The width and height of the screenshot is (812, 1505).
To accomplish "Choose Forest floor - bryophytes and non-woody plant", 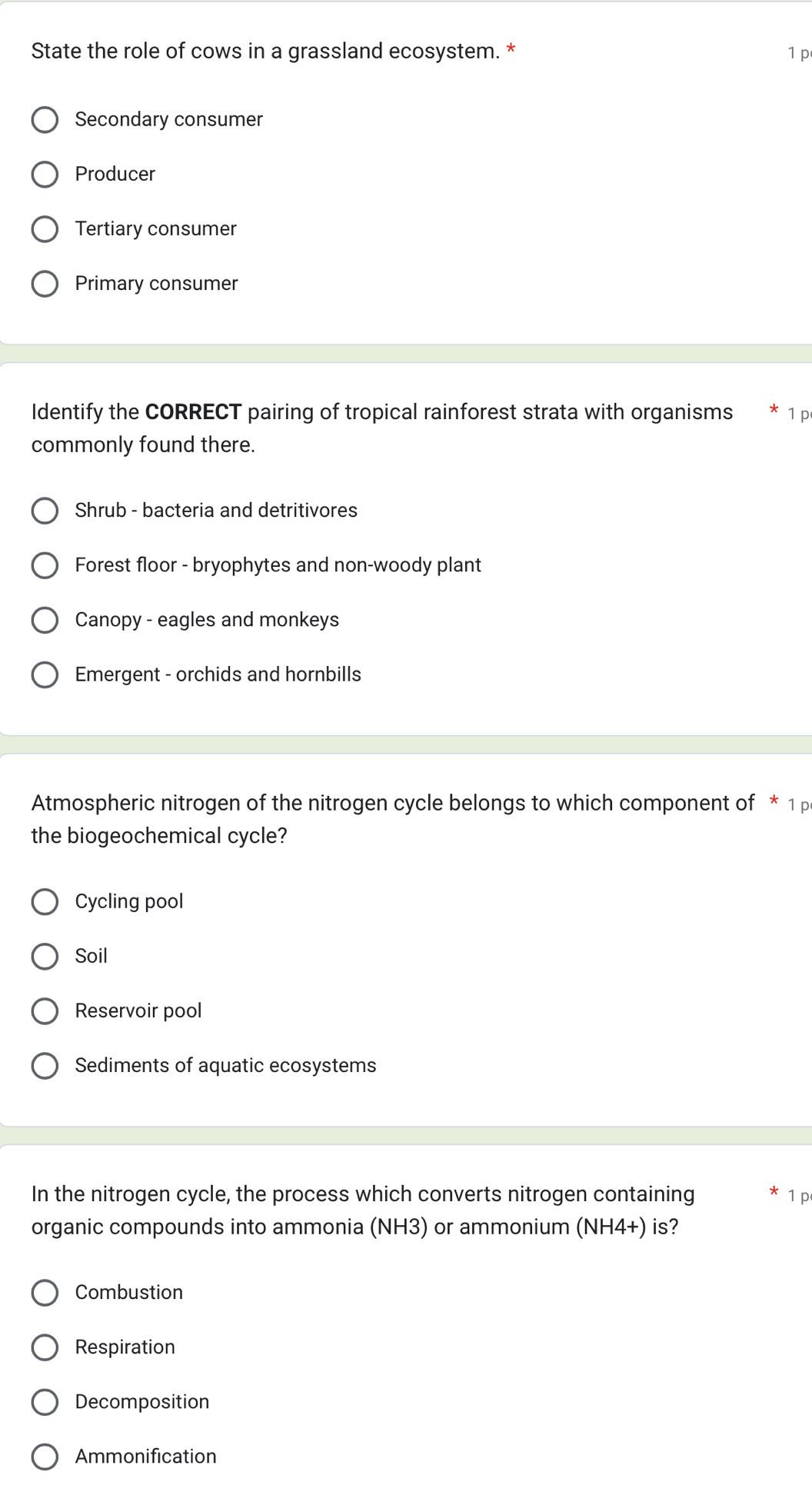I will tap(45, 565).
